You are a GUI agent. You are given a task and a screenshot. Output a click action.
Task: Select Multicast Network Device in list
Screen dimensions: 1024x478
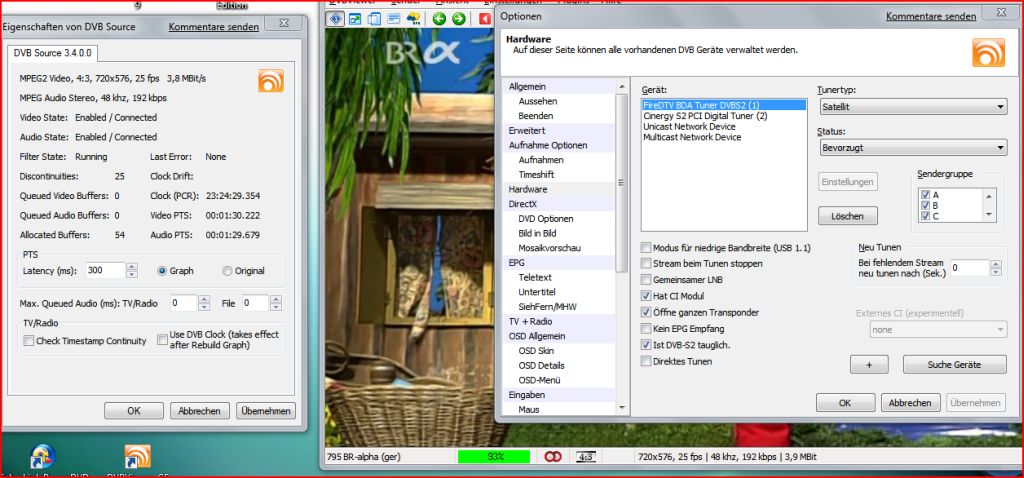pyautogui.click(x=692, y=138)
